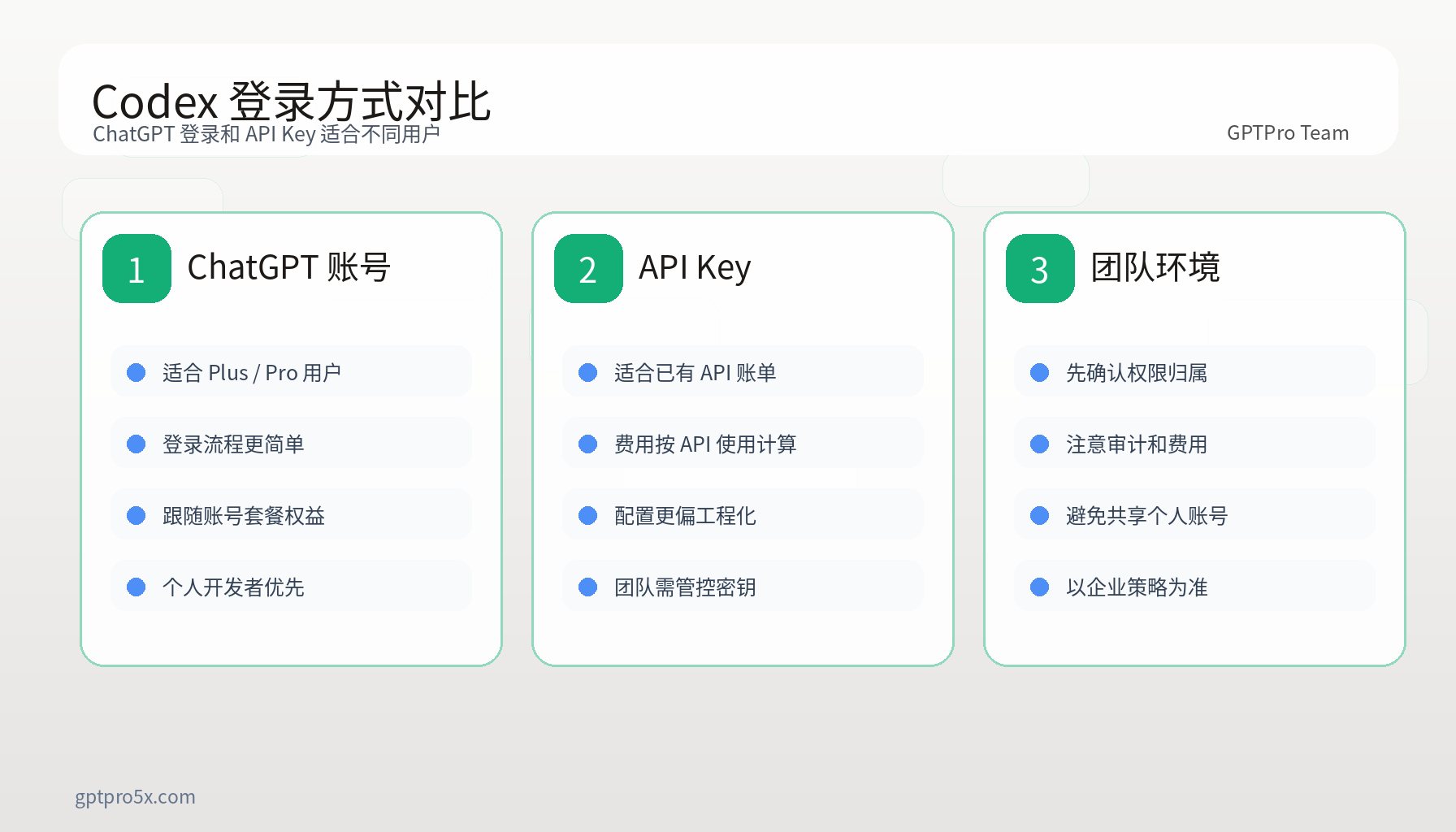Click the text 登录流程更简单

point(233,444)
